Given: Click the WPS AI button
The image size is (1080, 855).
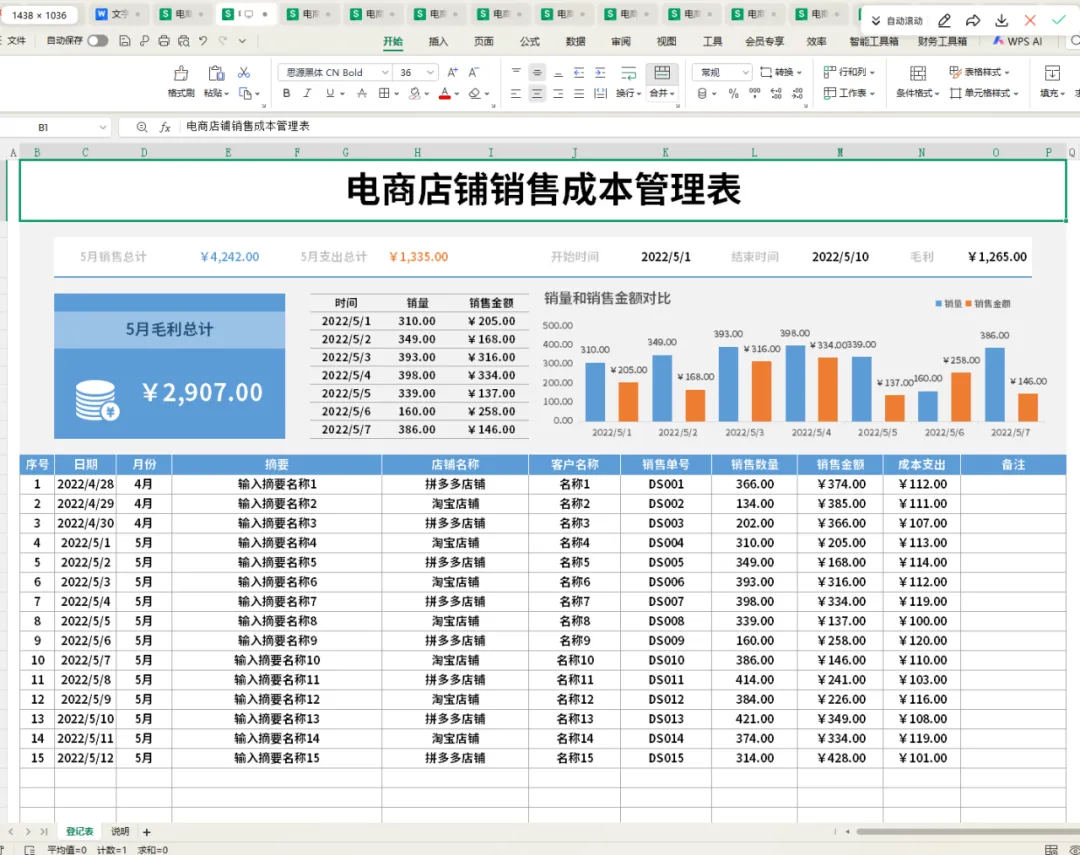Looking at the screenshot, I should coord(1018,41).
